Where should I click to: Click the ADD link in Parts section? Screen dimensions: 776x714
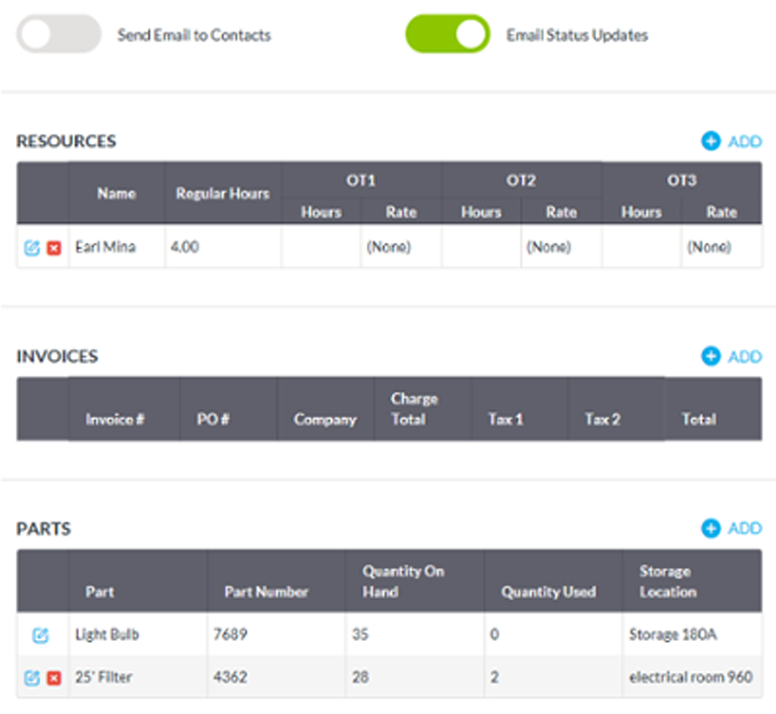click(x=745, y=528)
